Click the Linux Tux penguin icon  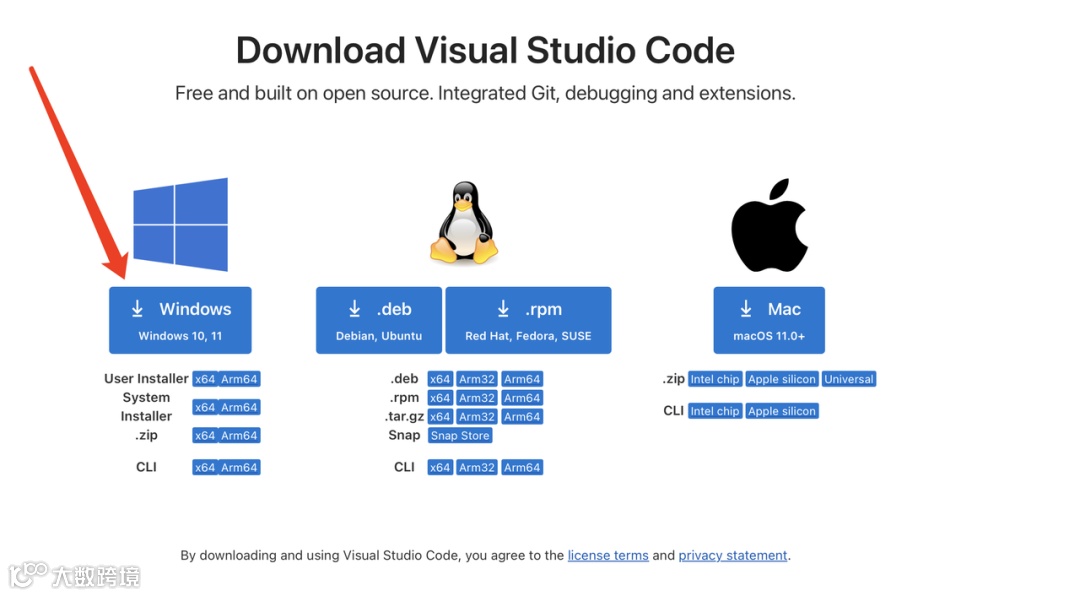(464, 222)
